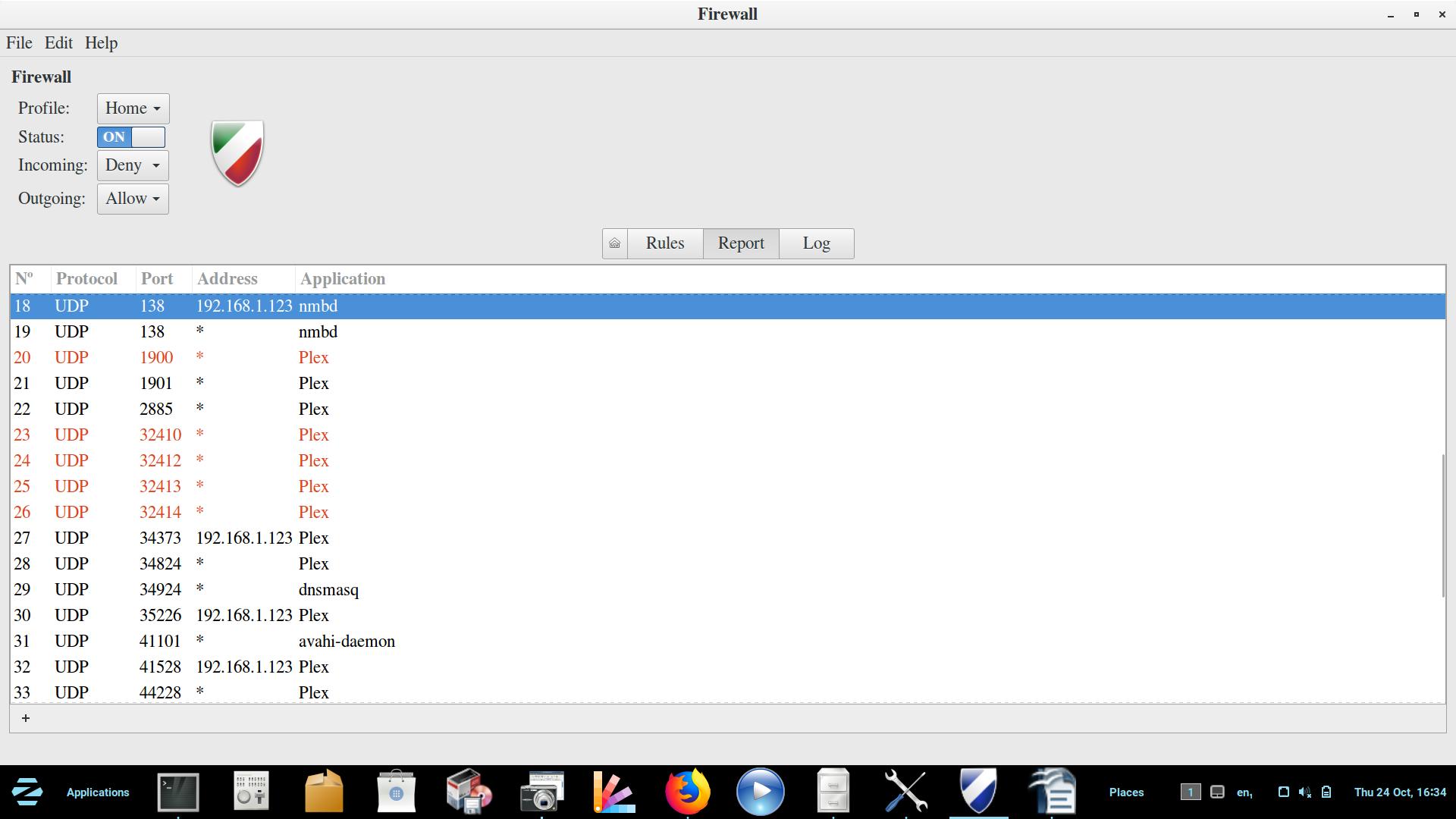The width and height of the screenshot is (1456, 819).
Task: Open the wrench and screwdriver settings tool
Action: (905, 792)
